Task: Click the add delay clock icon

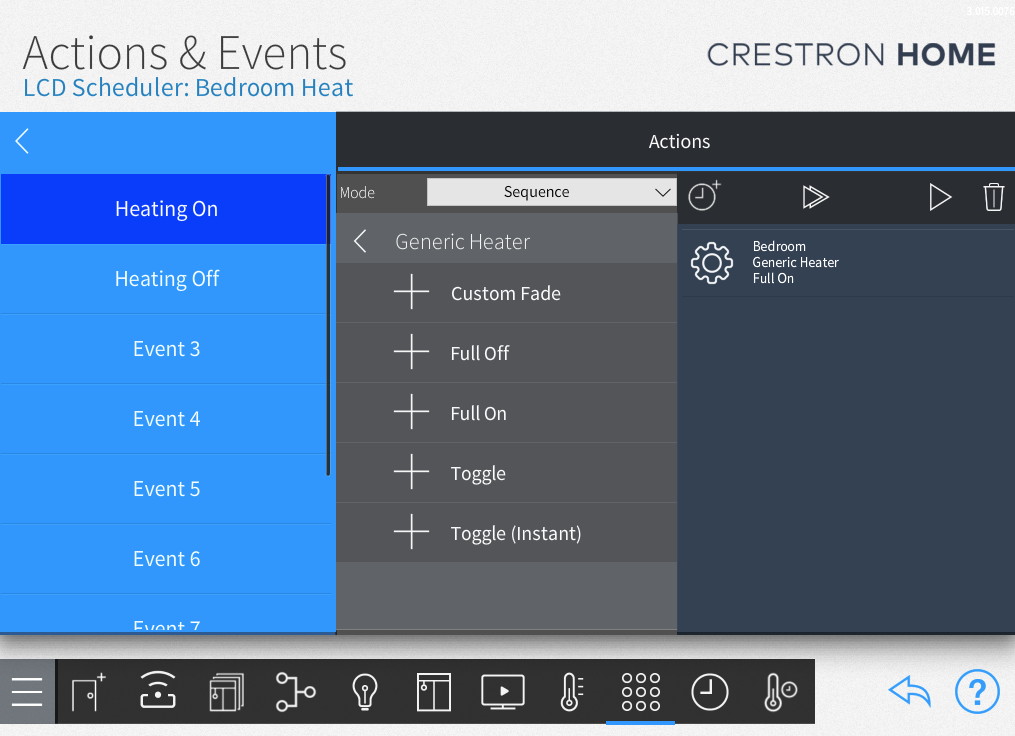Action: point(704,196)
